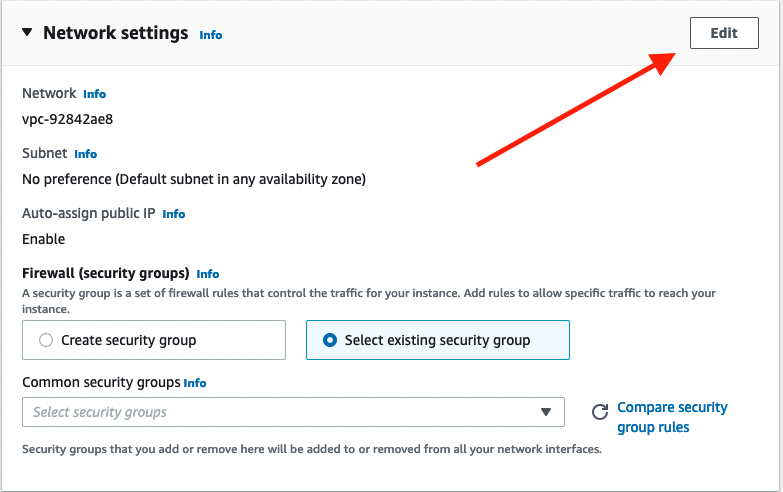
Task: Click the Firewall (security groups) heading
Action: click(x=106, y=273)
